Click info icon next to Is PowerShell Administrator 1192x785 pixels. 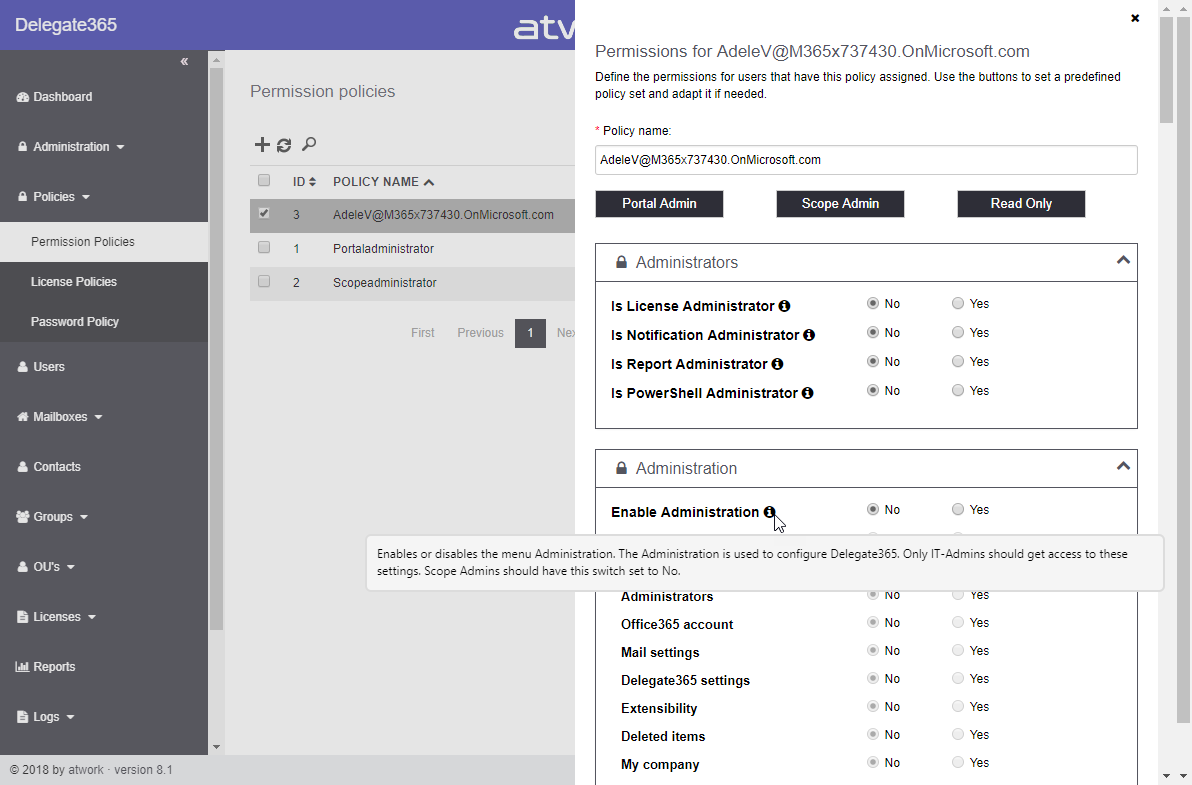click(808, 393)
